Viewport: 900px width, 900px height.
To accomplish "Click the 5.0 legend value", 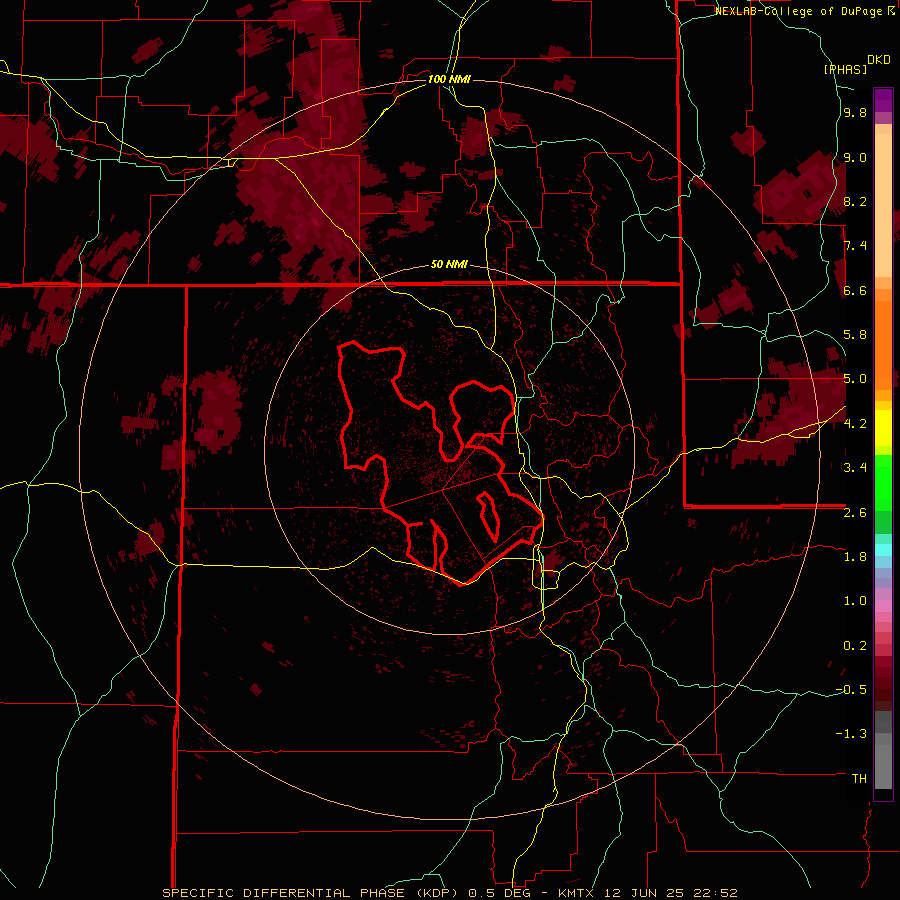I will 855,379.
